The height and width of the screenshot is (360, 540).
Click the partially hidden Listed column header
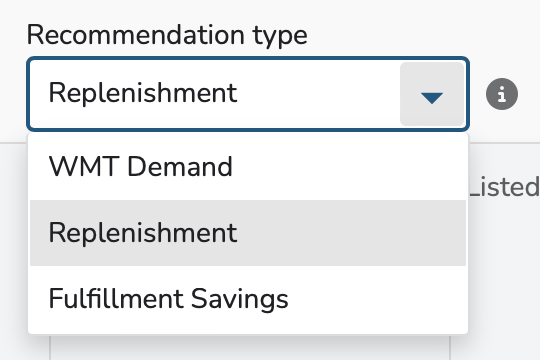click(505, 187)
